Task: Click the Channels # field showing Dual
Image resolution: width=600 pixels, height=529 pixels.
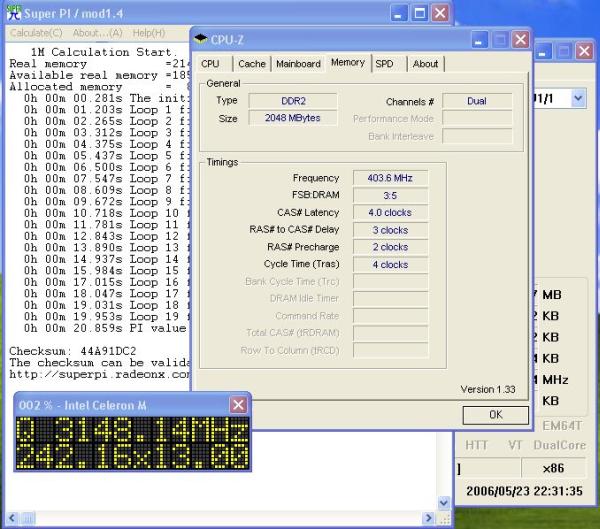Action: [477, 101]
